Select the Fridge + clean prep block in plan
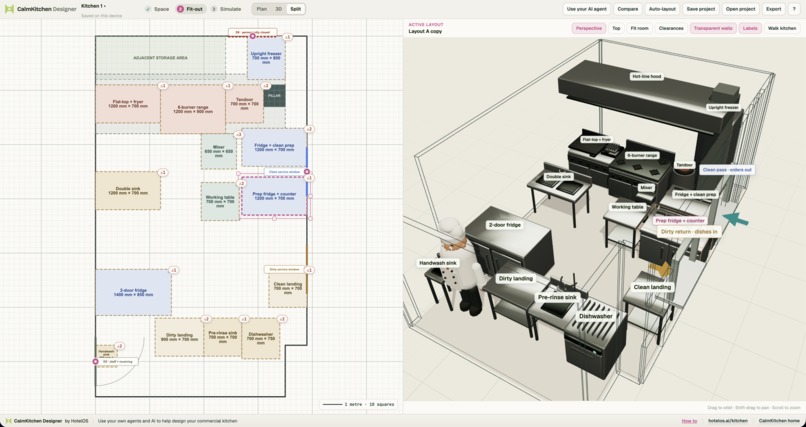The image size is (806, 427). pyautogui.click(x=274, y=147)
